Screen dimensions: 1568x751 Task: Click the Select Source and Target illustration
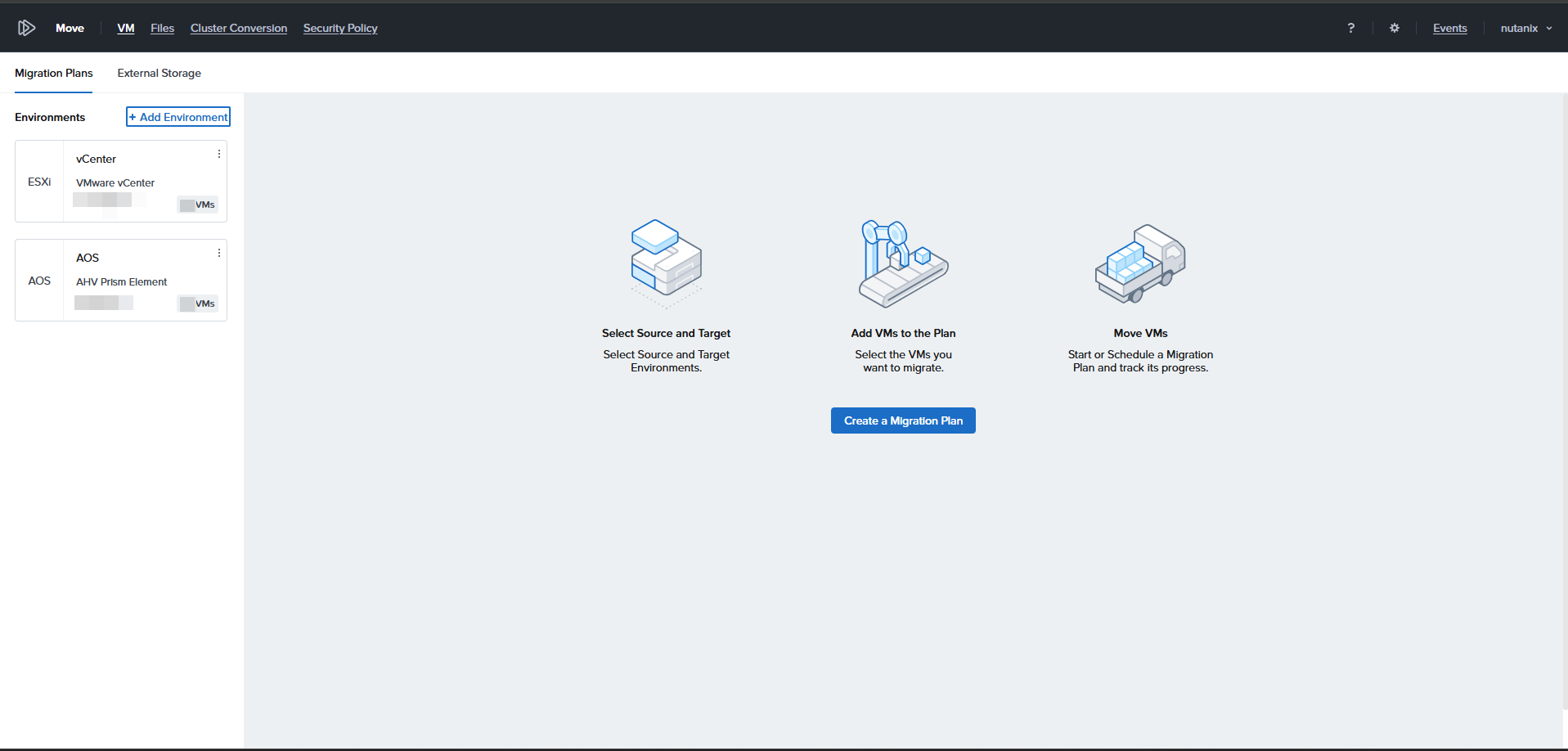(667, 263)
